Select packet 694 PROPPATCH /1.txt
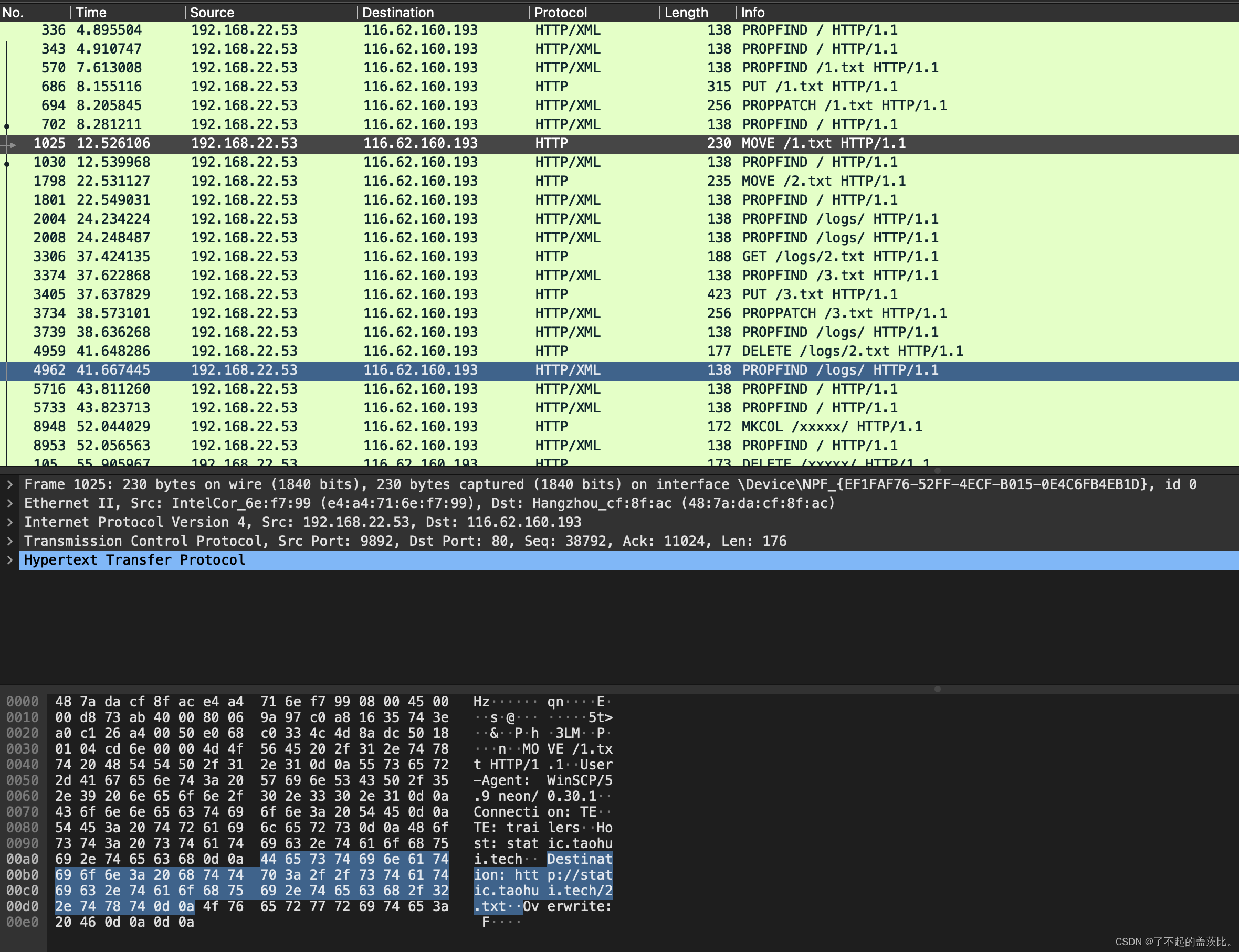 coord(619,105)
